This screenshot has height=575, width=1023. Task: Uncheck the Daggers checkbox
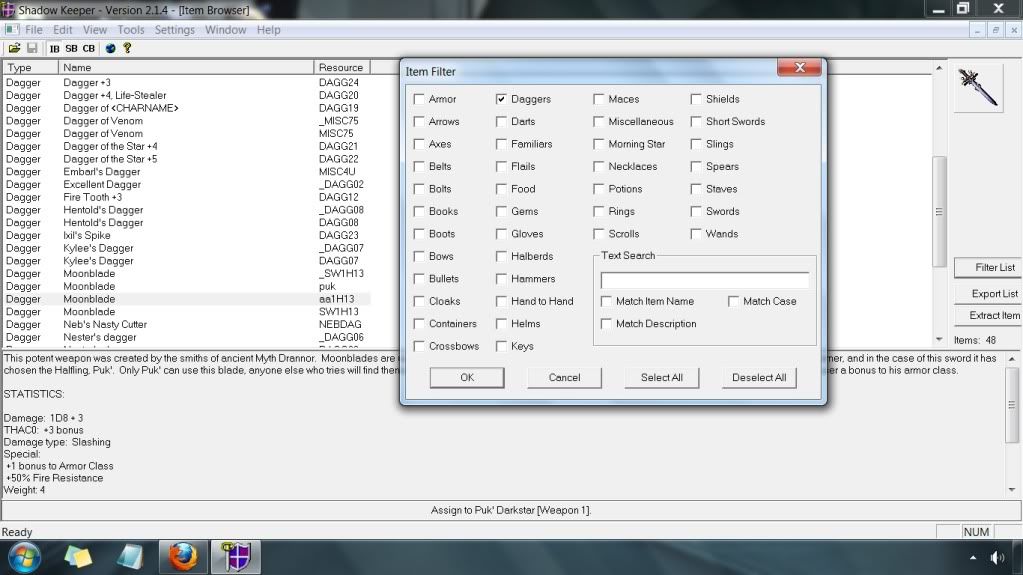coord(502,99)
